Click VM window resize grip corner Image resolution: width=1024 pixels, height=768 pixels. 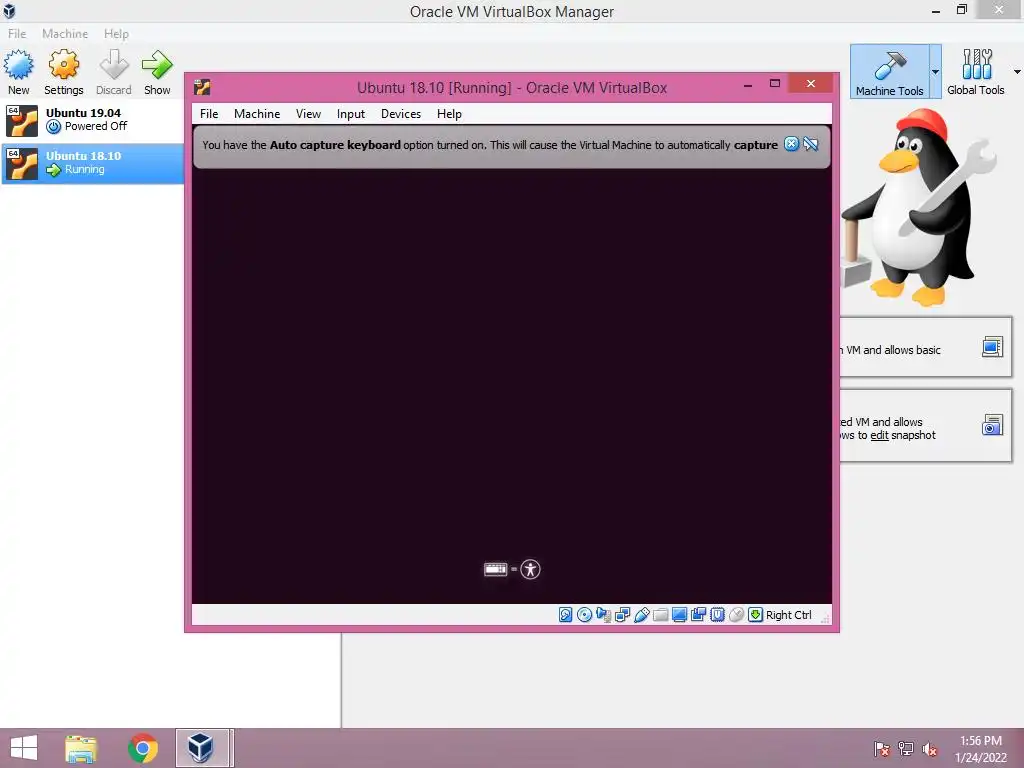825,618
